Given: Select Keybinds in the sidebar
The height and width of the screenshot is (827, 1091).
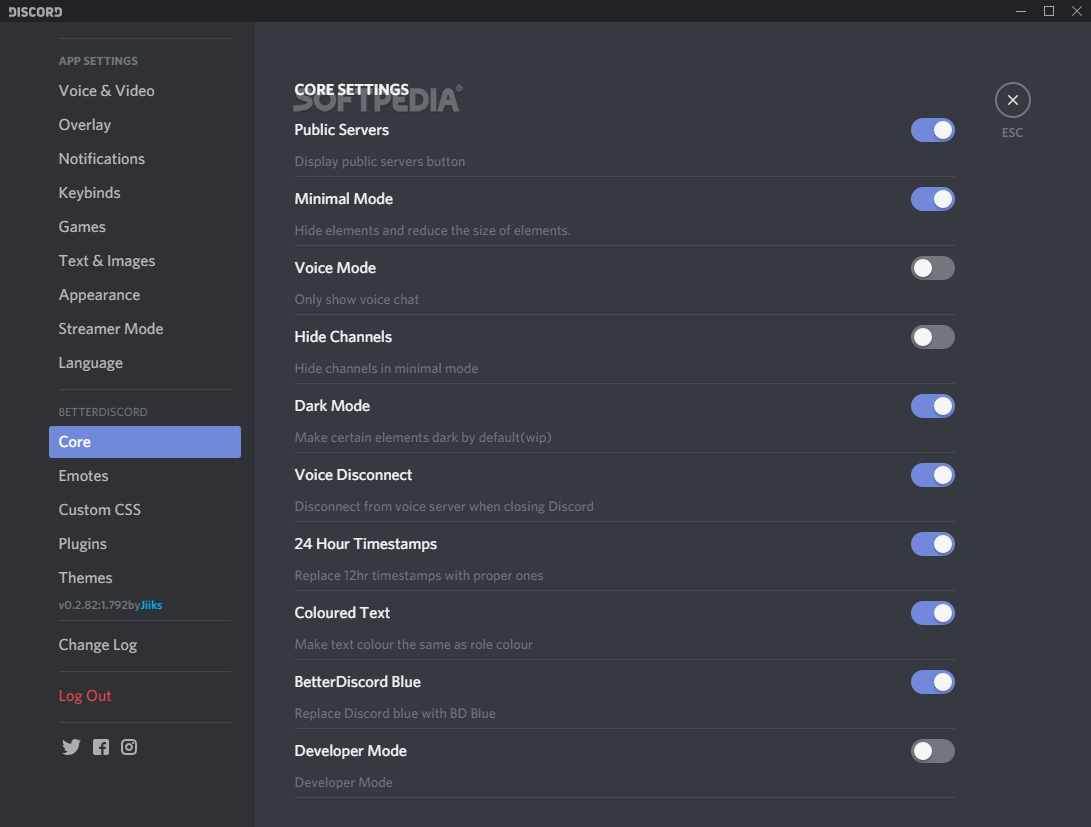Looking at the screenshot, I should pyautogui.click(x=145, y=193).
